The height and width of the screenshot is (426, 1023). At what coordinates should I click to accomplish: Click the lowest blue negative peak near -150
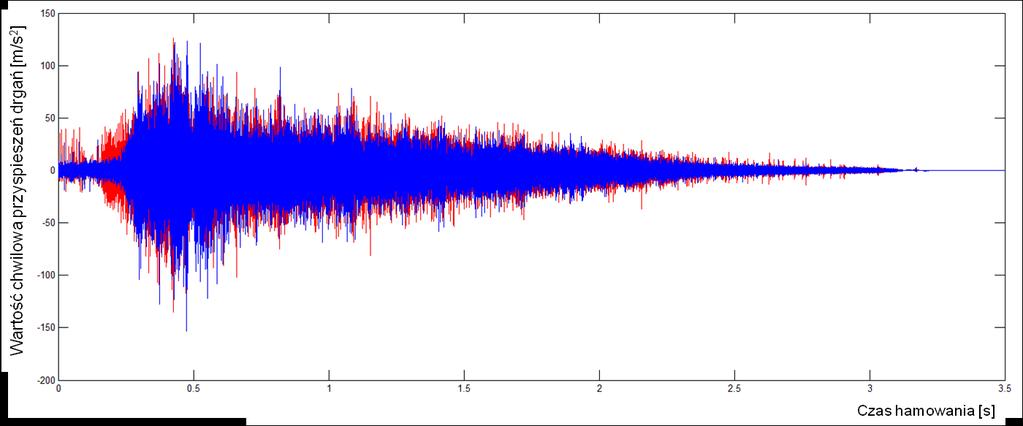[x=187, y=329]
